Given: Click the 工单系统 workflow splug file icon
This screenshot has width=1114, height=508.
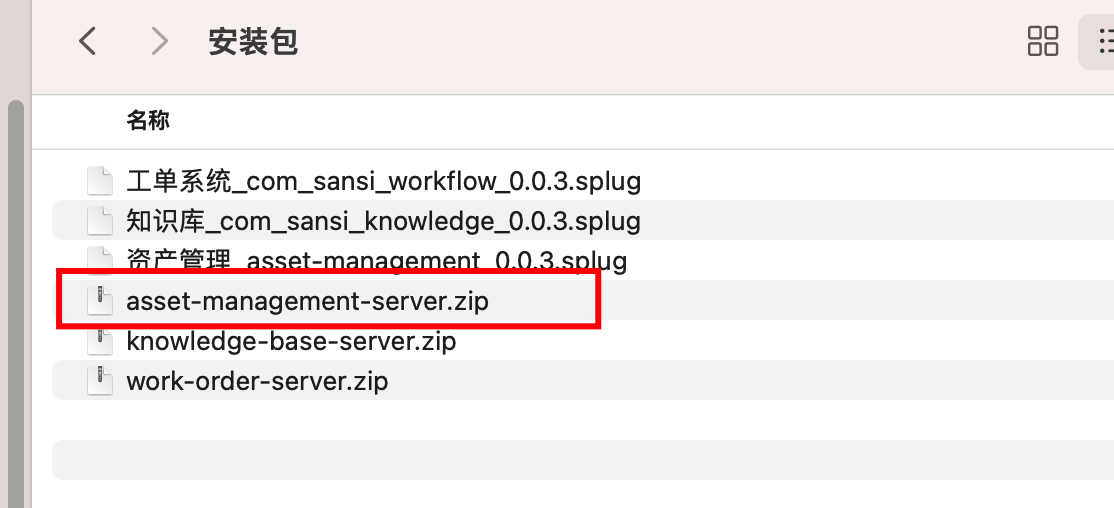Looking at the screenshot, I should 100,181.
